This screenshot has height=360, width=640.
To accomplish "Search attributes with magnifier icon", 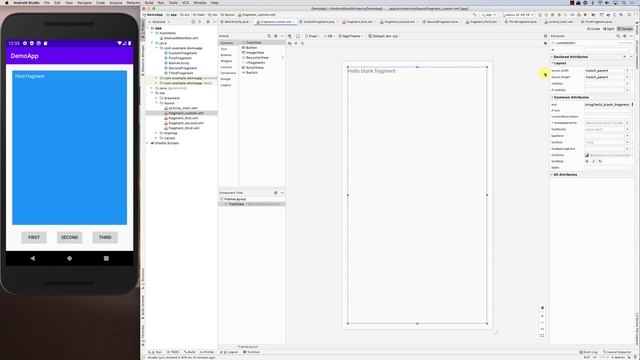I will click(x=618, y=36).
